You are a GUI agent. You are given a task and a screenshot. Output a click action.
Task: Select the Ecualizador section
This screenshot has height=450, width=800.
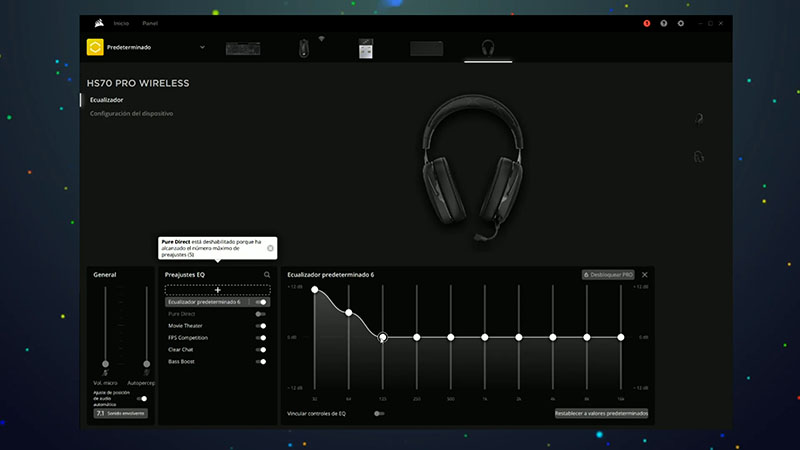coord(107,99)
